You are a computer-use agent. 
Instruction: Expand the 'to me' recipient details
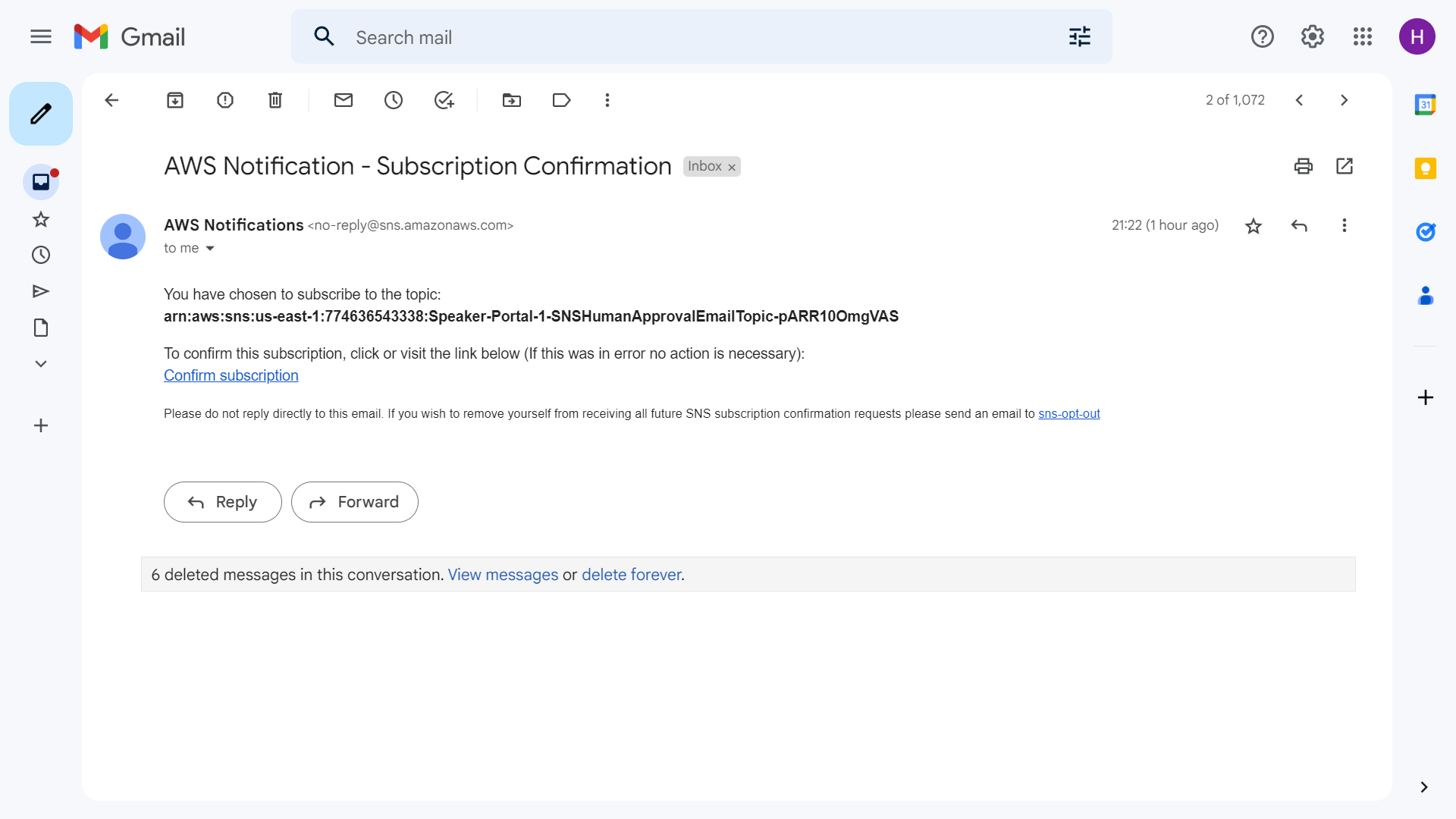pyautogui.click(x=210, y=249)
